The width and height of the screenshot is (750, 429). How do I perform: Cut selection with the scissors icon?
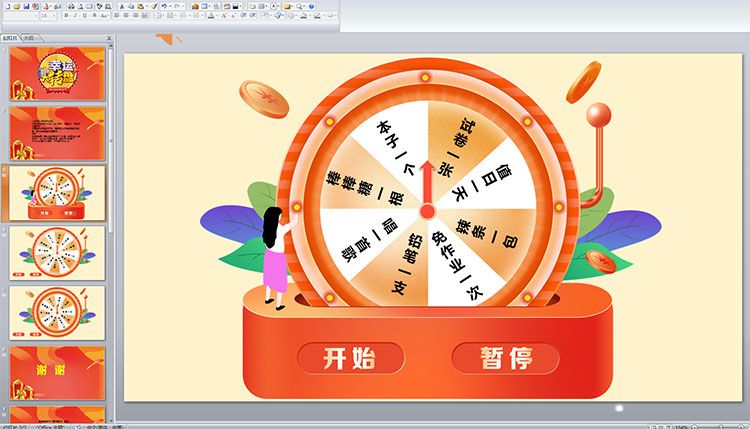point(121,6)
